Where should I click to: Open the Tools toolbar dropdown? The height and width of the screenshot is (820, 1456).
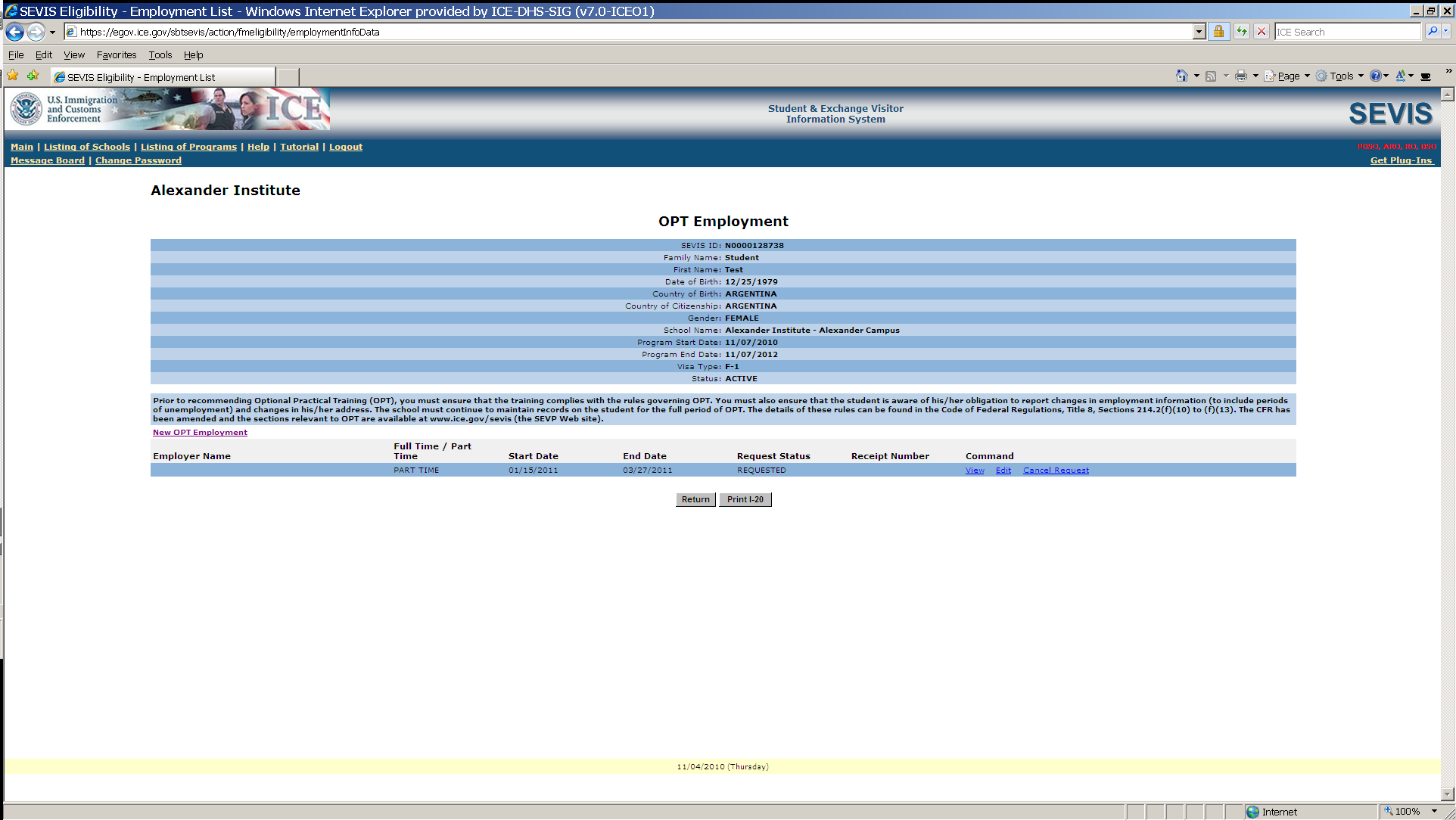pyautogui.click(x=1340, y=76)
